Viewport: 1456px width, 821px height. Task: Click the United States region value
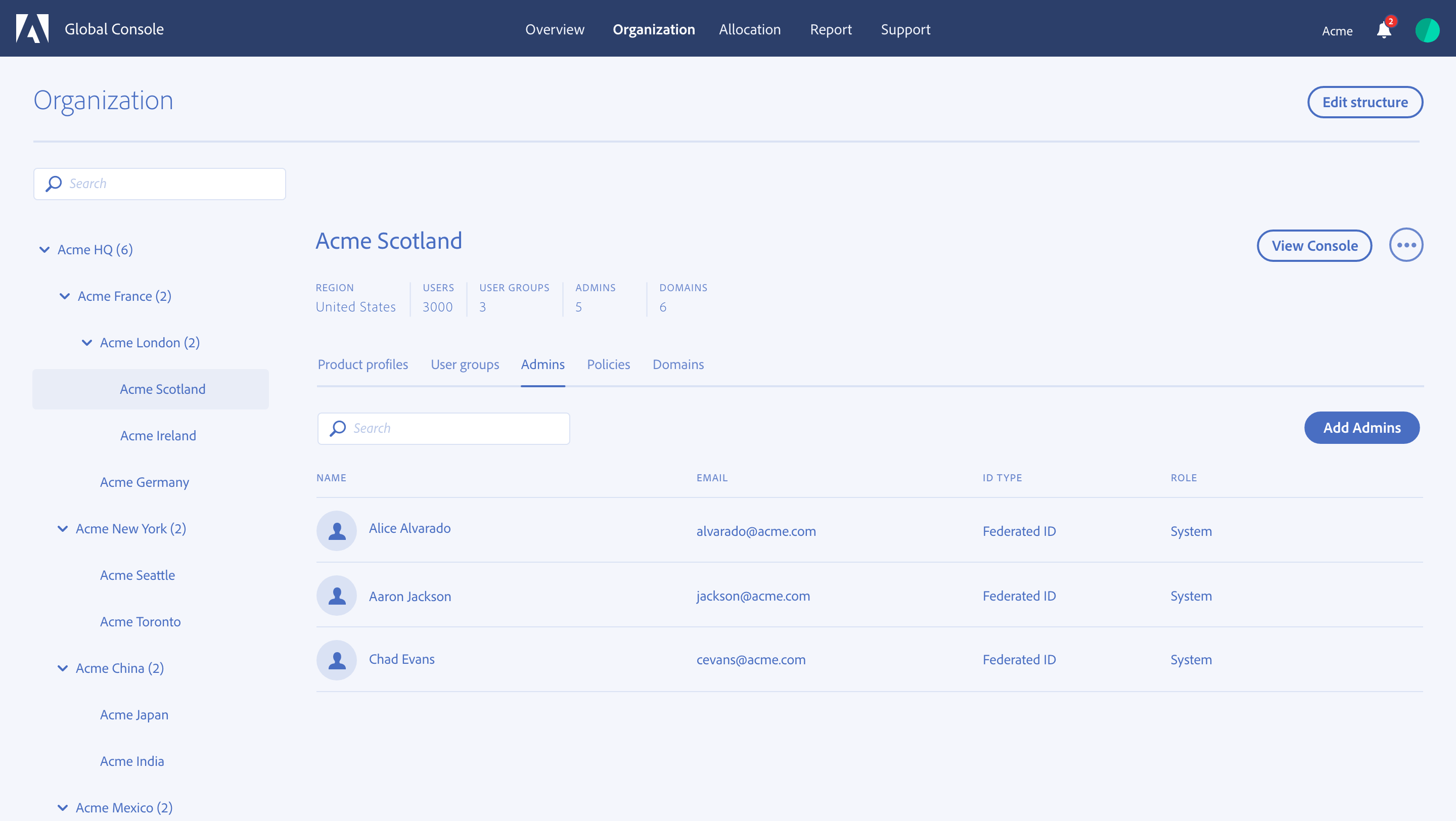tap(355, 307)
